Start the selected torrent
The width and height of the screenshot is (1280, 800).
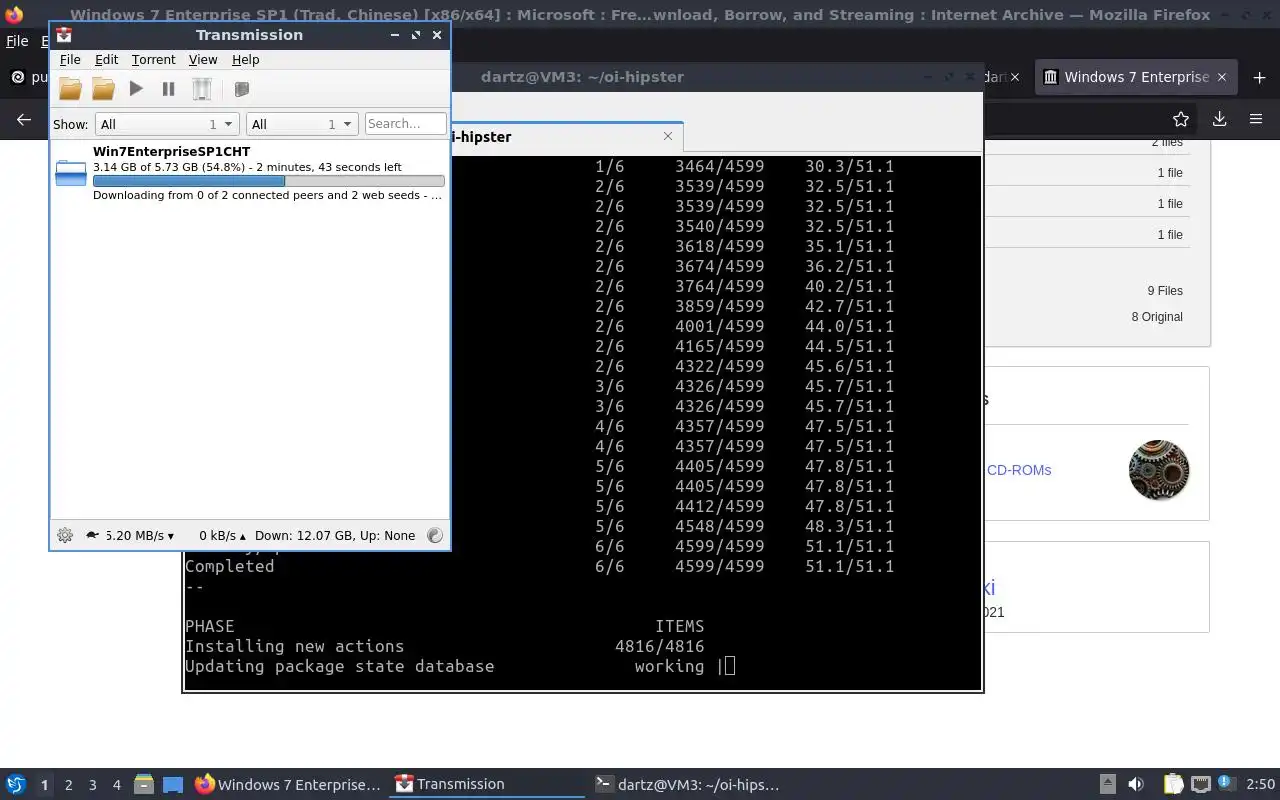click(136, 89)
